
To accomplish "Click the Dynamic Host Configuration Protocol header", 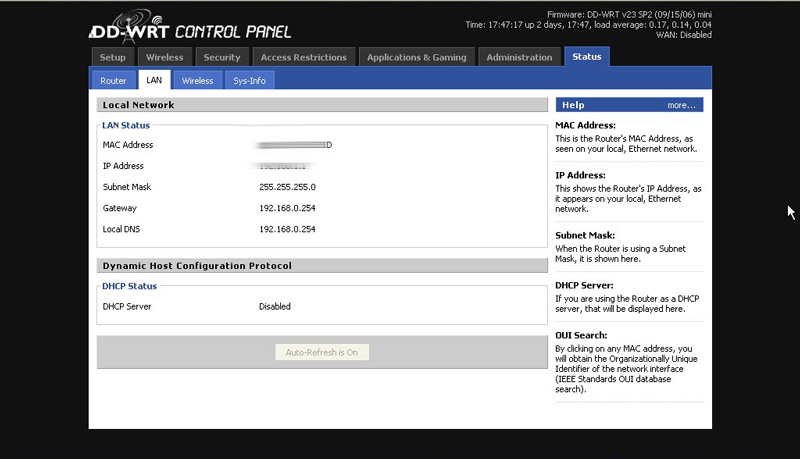I will 322,266.
